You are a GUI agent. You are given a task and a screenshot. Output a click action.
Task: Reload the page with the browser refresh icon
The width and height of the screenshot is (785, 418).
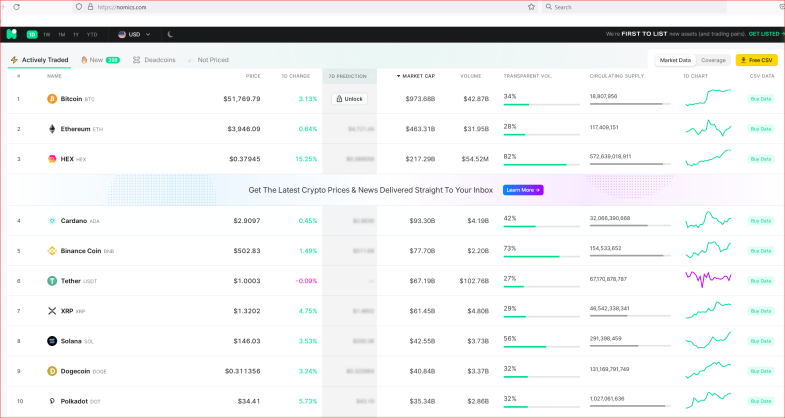17,7
